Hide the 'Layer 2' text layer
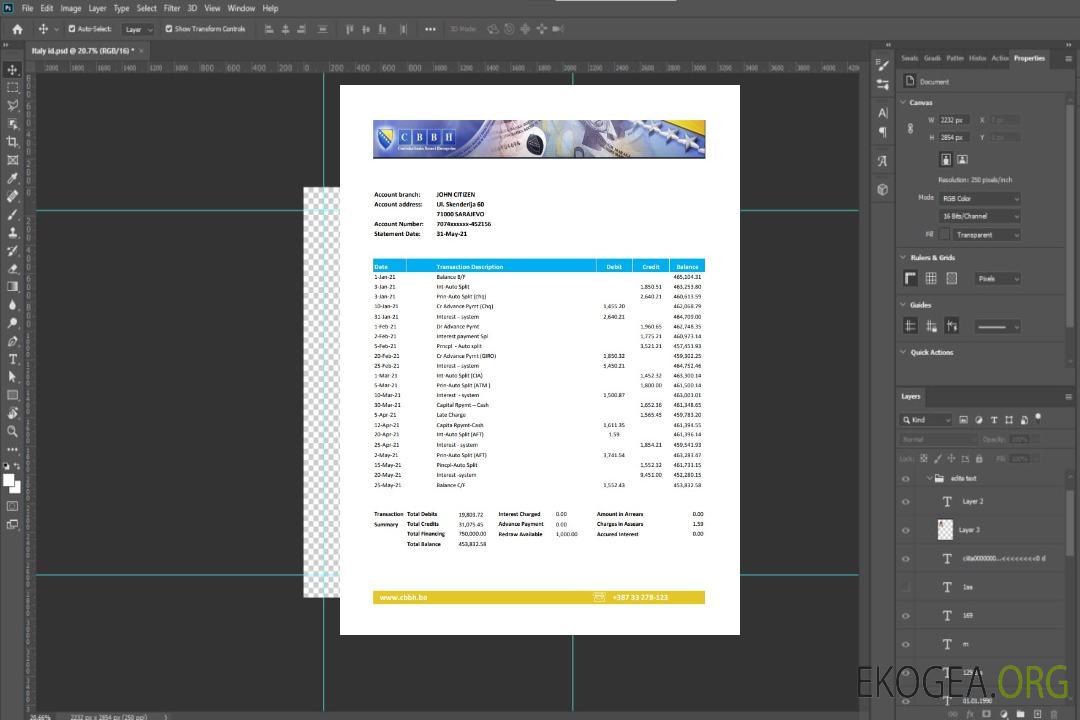Screen dimensions: 1080x720 [x=906, y=502]
